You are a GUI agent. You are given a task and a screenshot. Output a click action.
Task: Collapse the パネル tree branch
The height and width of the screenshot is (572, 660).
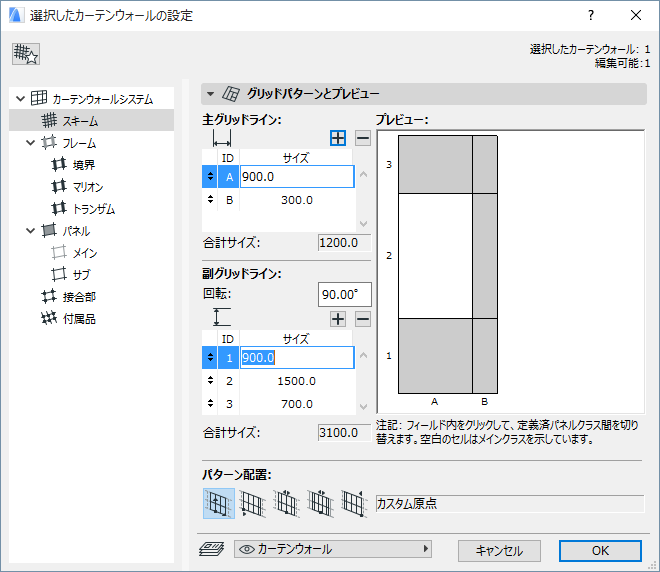pos(30,231)
